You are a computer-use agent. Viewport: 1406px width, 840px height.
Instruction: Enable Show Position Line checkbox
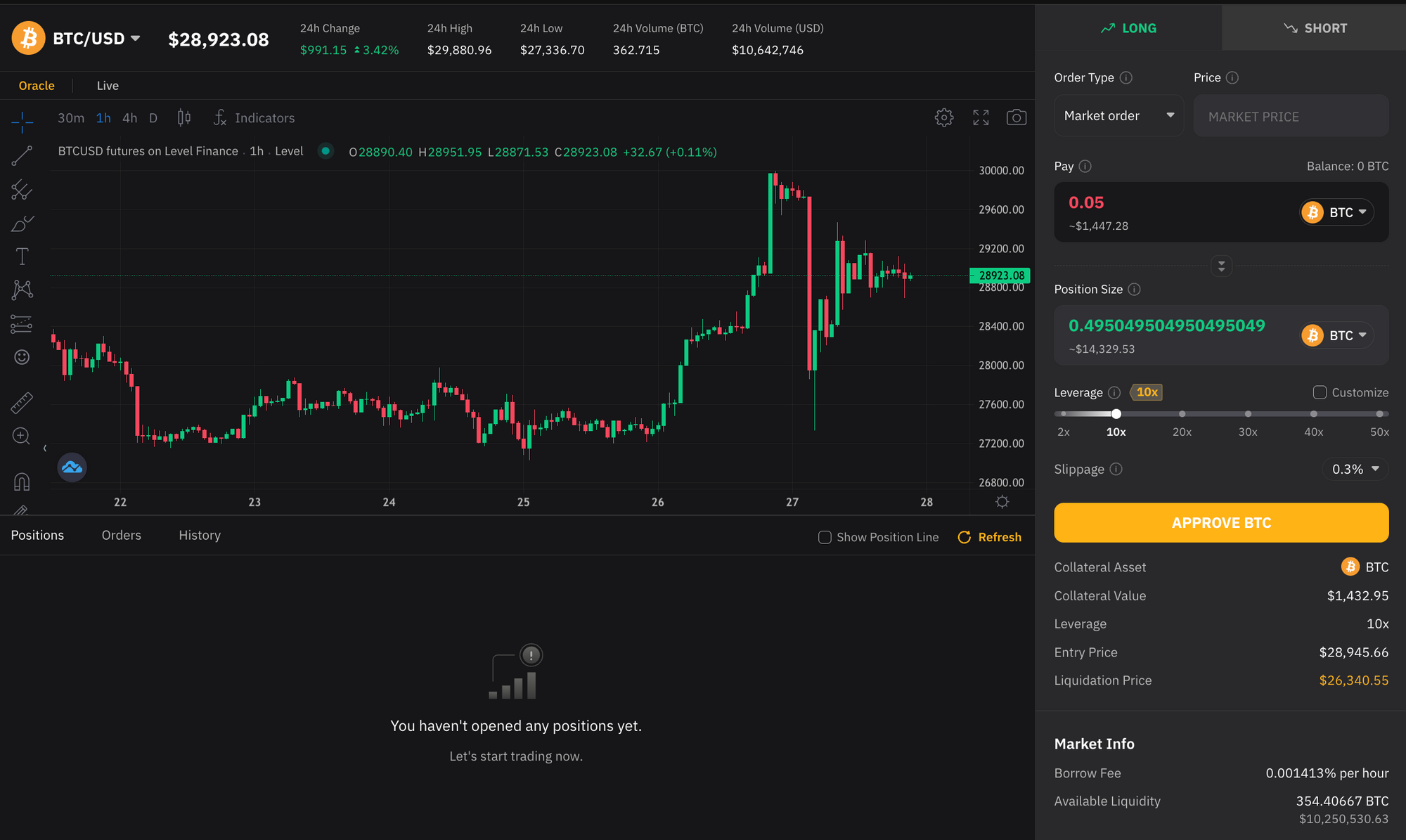tap(825, 537)
